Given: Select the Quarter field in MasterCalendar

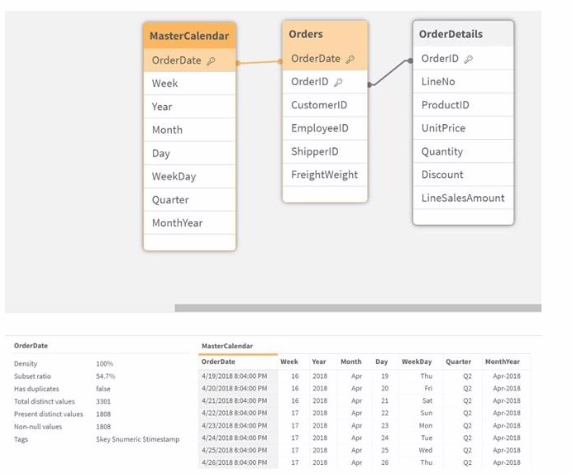Looking at the screenshot, I should (x=190, y=200).
